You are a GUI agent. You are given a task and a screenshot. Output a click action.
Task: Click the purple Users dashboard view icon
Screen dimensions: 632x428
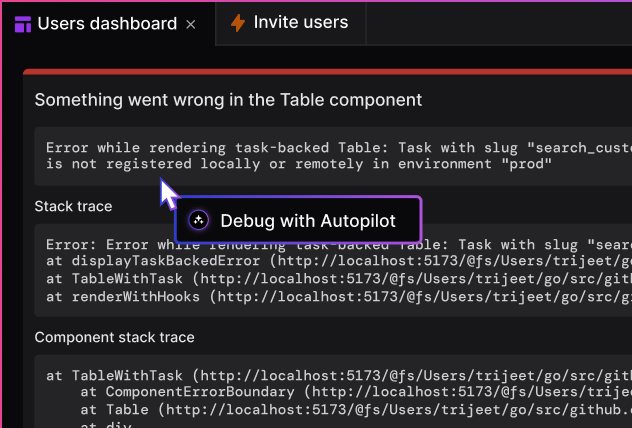23,24
